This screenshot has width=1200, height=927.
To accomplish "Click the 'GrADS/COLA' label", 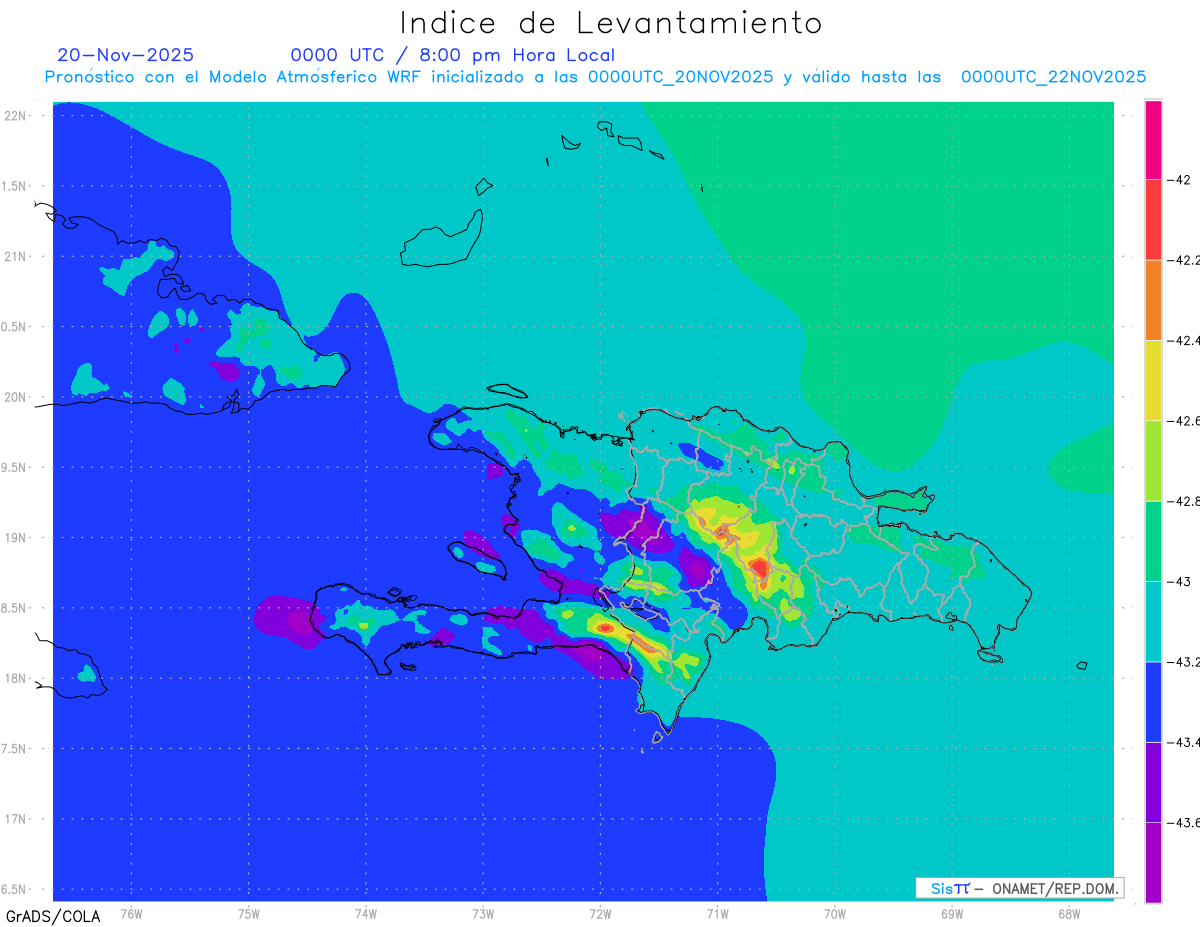I will point(51,915).
